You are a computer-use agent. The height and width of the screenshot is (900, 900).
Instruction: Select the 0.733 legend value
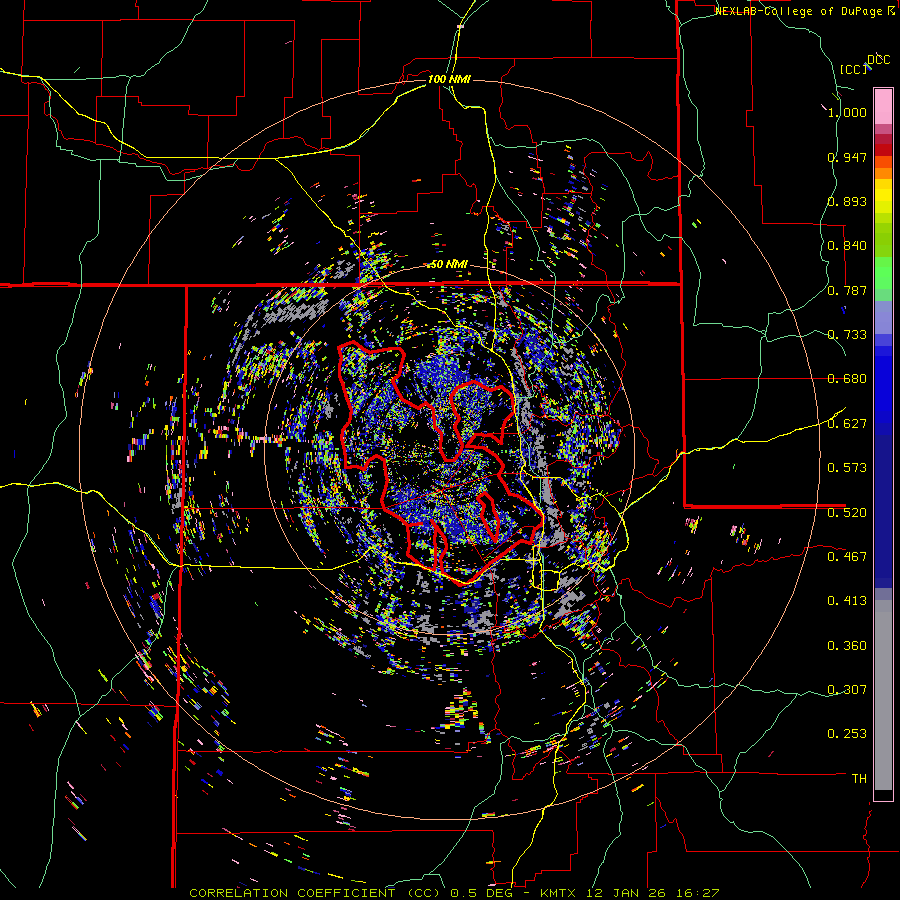point(847,335)
